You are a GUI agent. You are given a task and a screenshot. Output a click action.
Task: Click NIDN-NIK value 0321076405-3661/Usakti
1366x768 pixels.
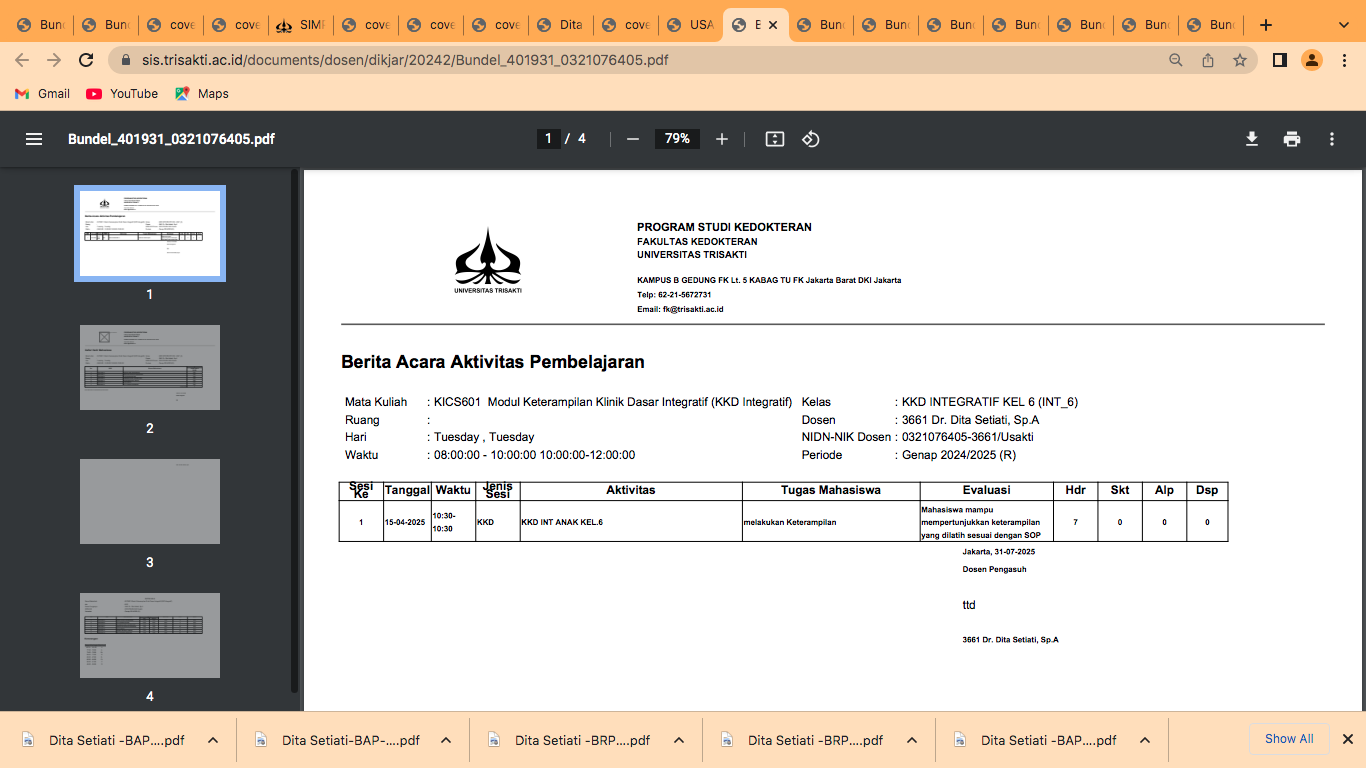(x=968, y=437)
